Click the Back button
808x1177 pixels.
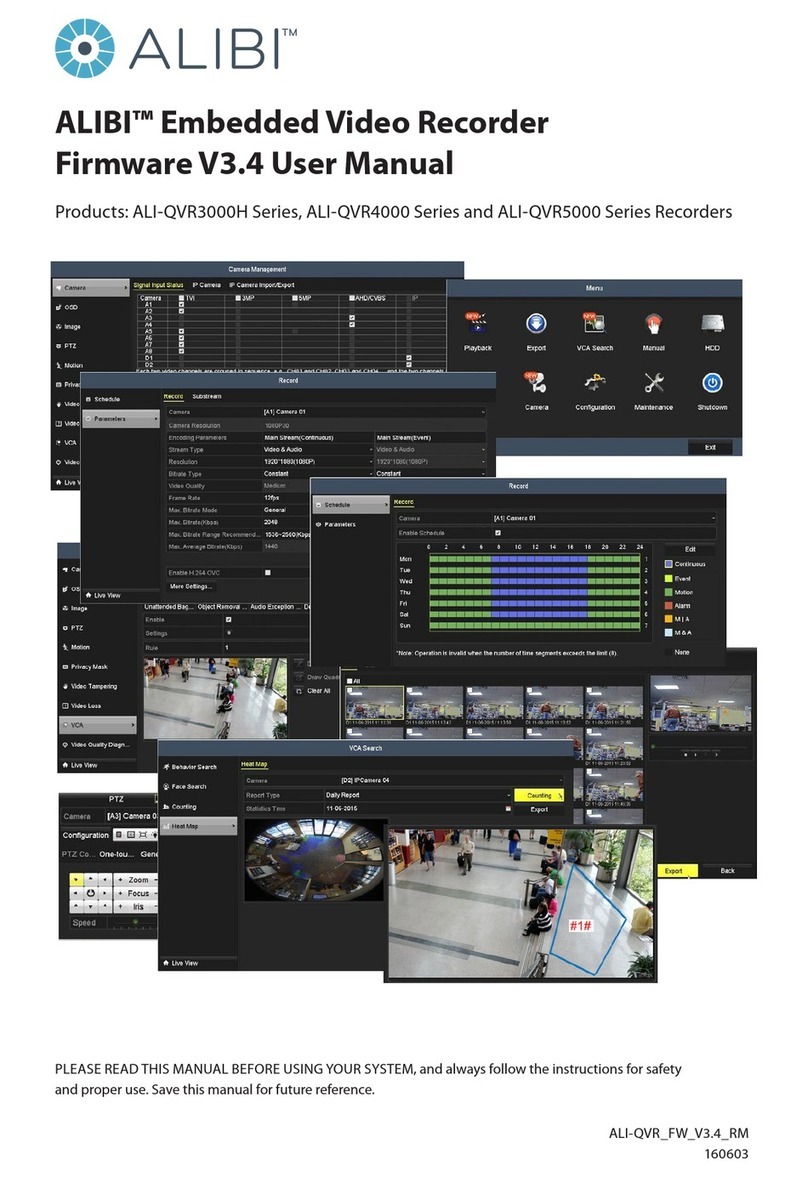728,871
